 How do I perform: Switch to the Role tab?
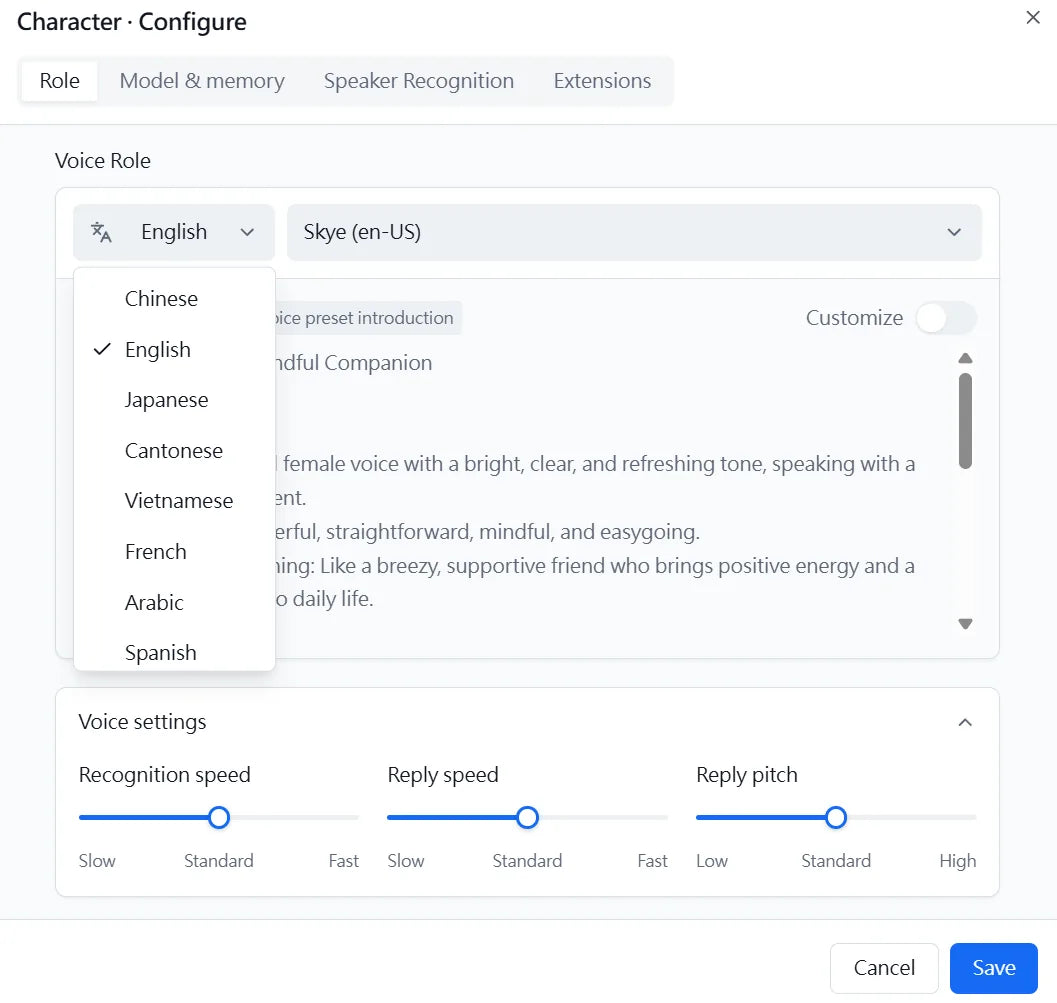[59, 81]
